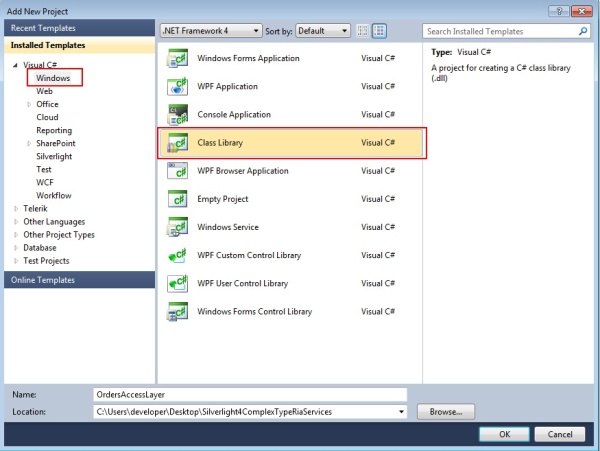This screenshot has height=451, width=600.
Task: Click the Test Projects label
Action: [x=46, y=261]
